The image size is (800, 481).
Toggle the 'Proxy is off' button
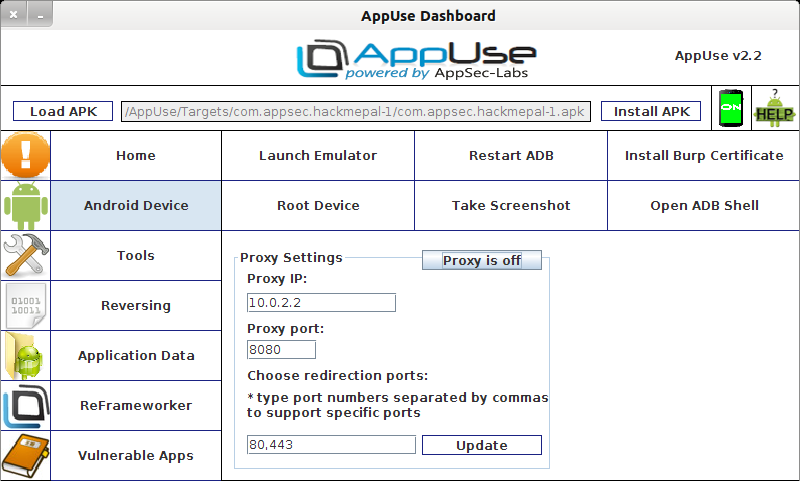coord(482,260)
